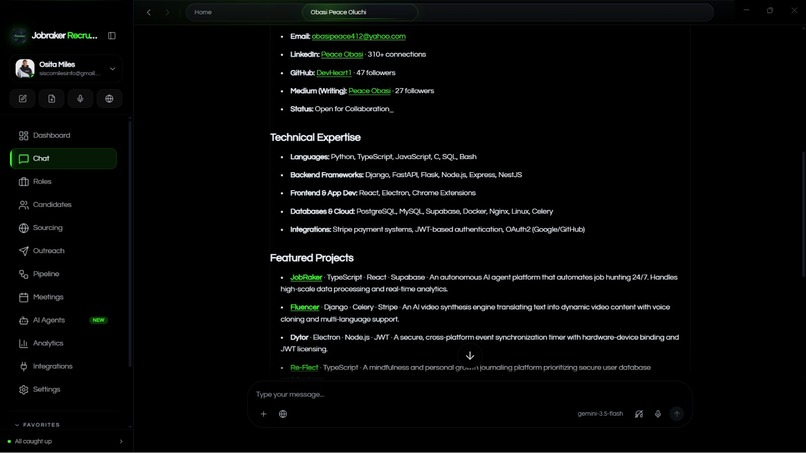Open the Peace Obasi Medium link
The image size is (806, 453).
(369, 91)
